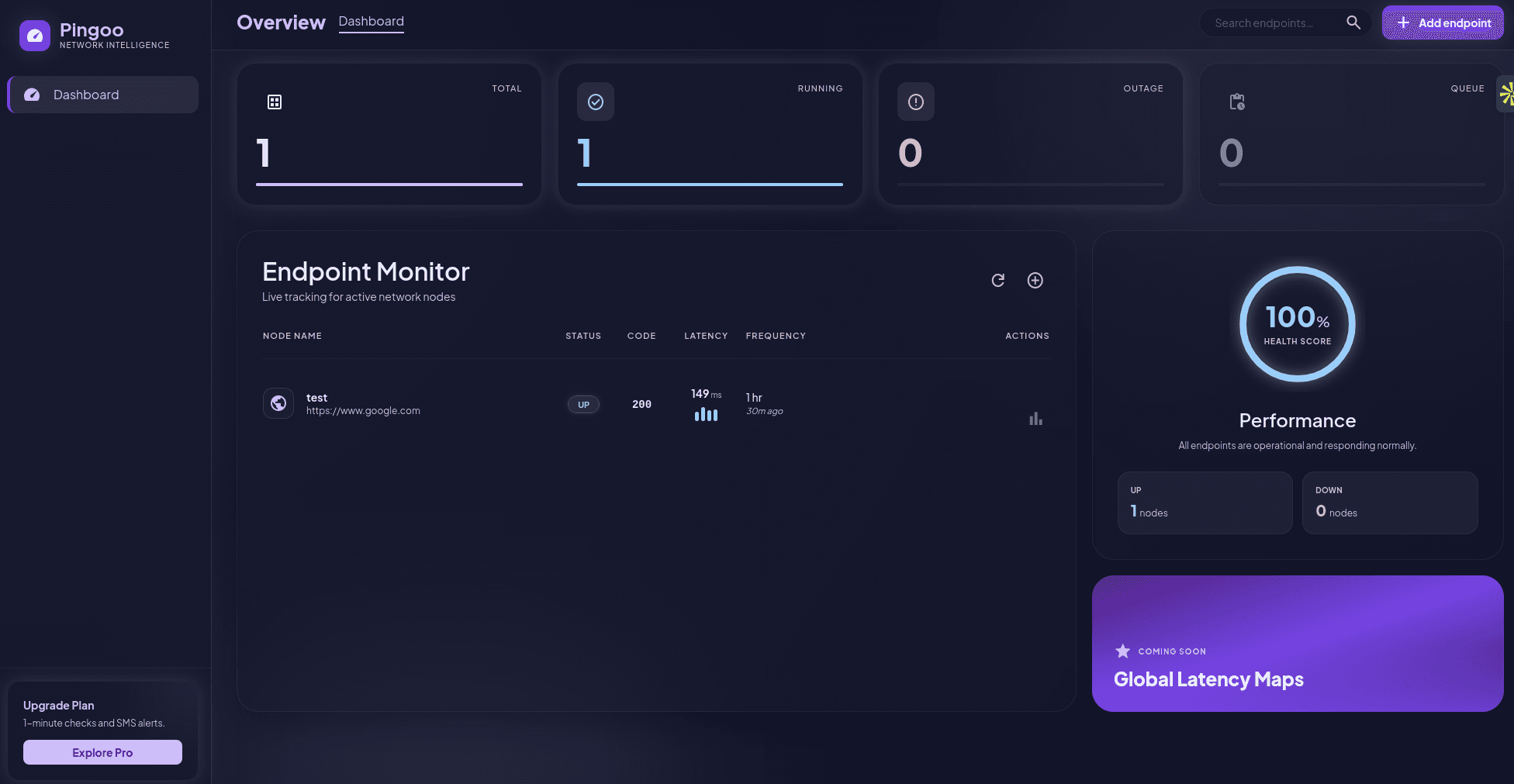Click the Upgrade Plan heading

point(59,706)
